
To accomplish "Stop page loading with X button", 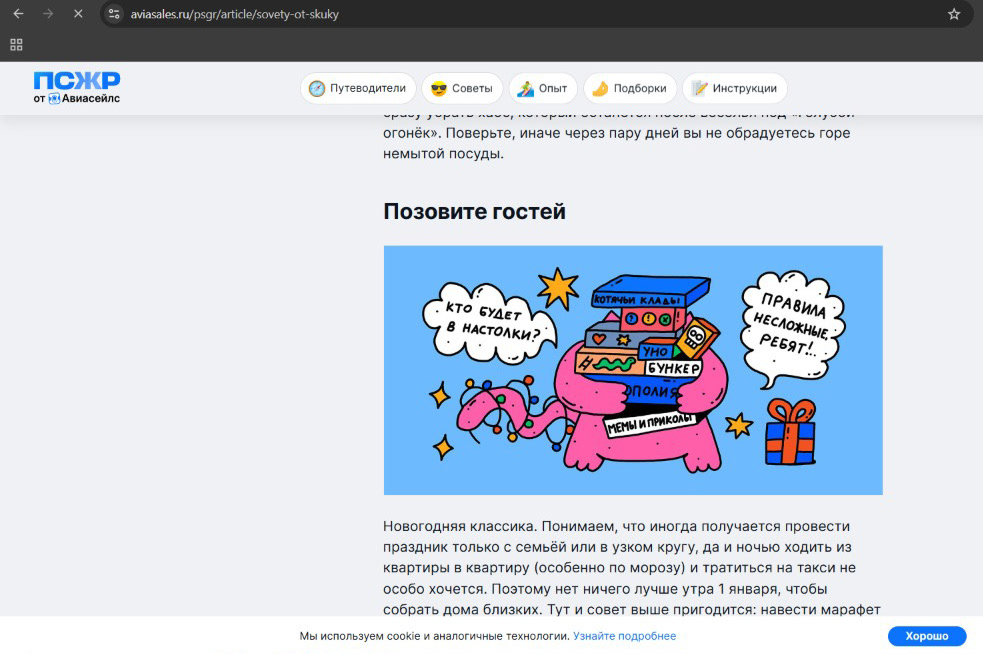I will coord(78,14).
